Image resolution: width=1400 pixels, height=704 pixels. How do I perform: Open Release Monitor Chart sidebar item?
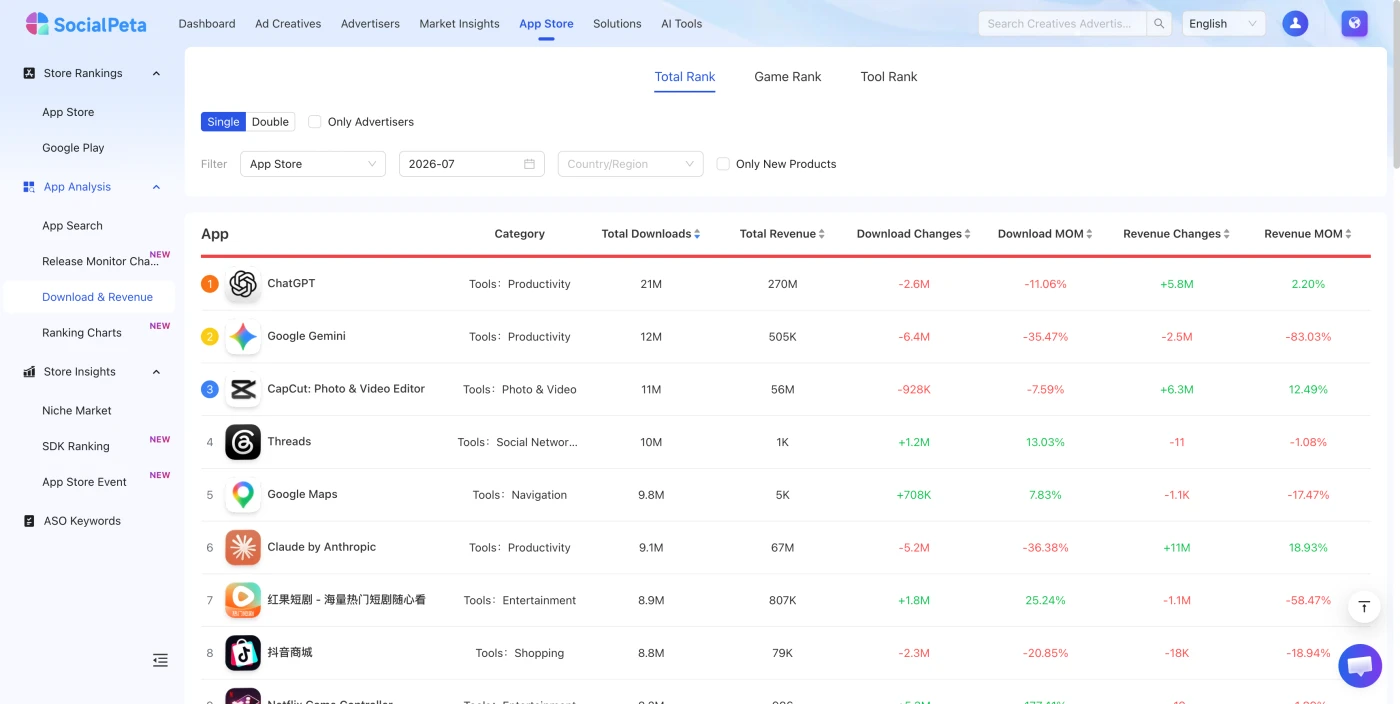100,261
